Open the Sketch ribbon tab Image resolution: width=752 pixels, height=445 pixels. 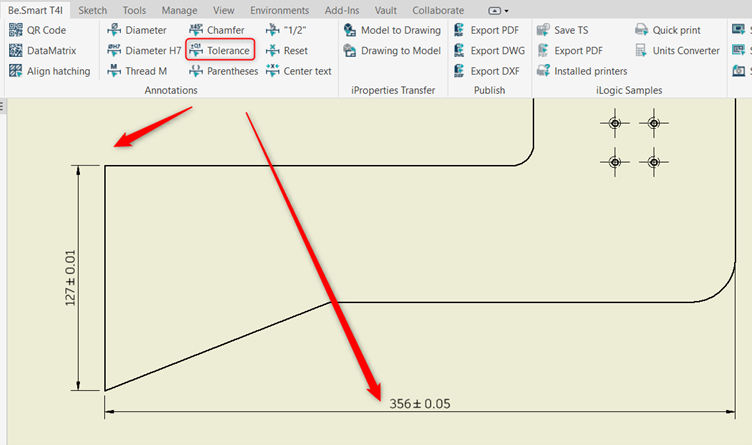(x=93, y=10)
